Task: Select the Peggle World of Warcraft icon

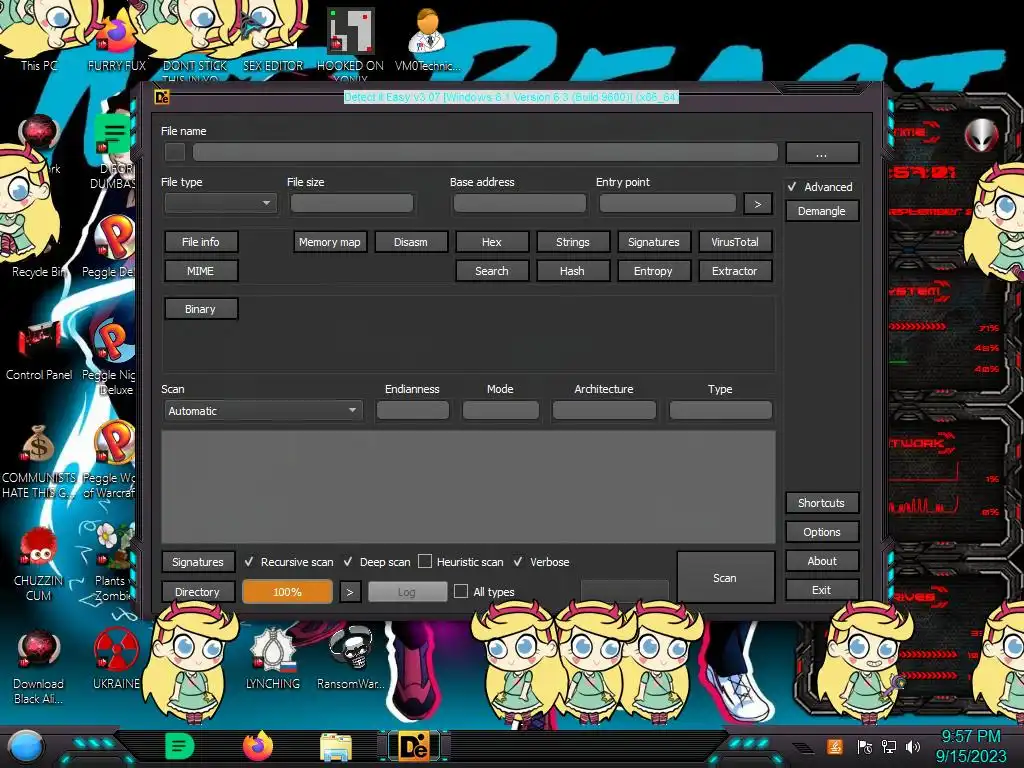Action: point(112,460)
